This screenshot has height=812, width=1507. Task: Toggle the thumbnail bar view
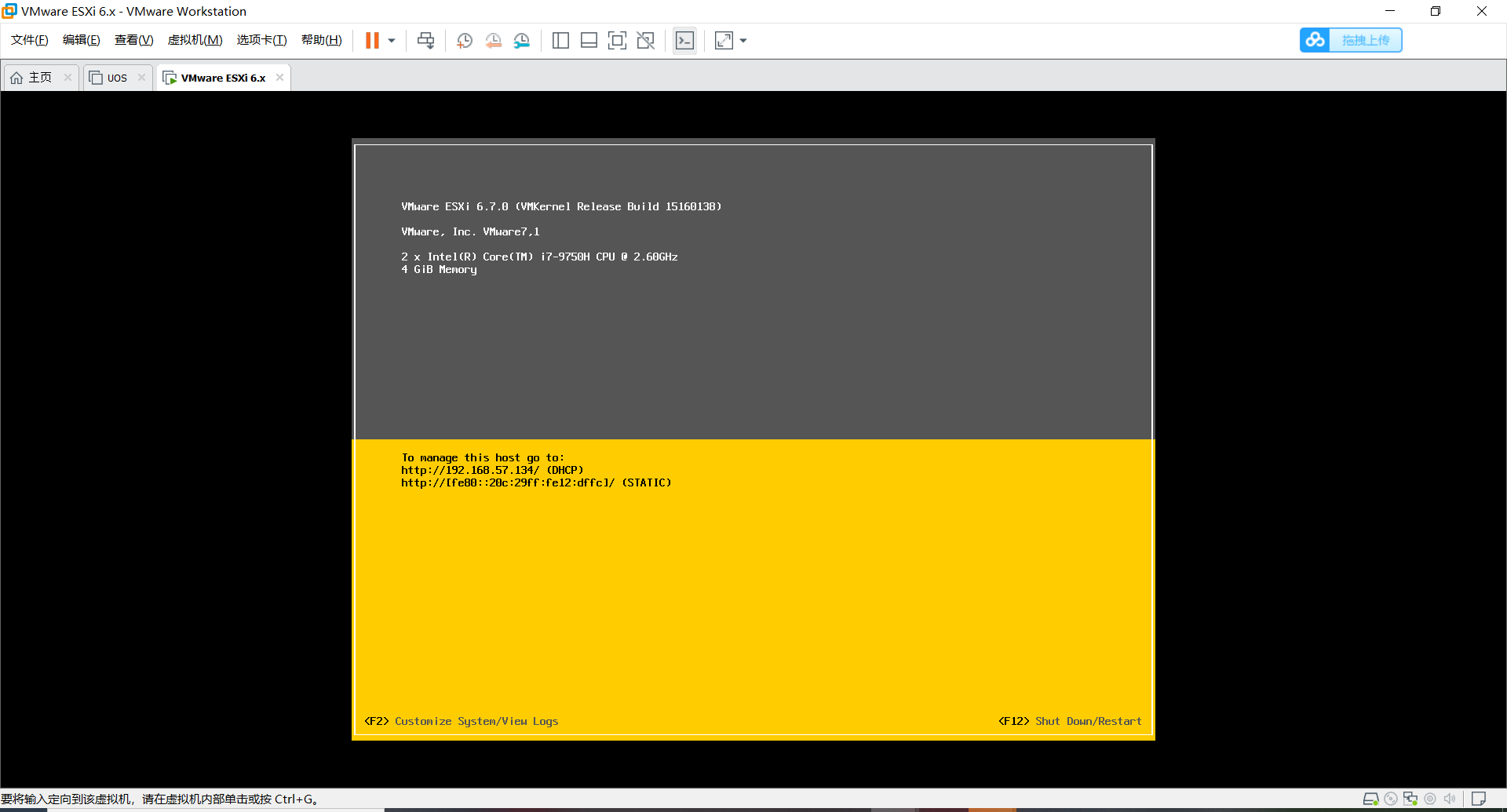tap(589, 40)
